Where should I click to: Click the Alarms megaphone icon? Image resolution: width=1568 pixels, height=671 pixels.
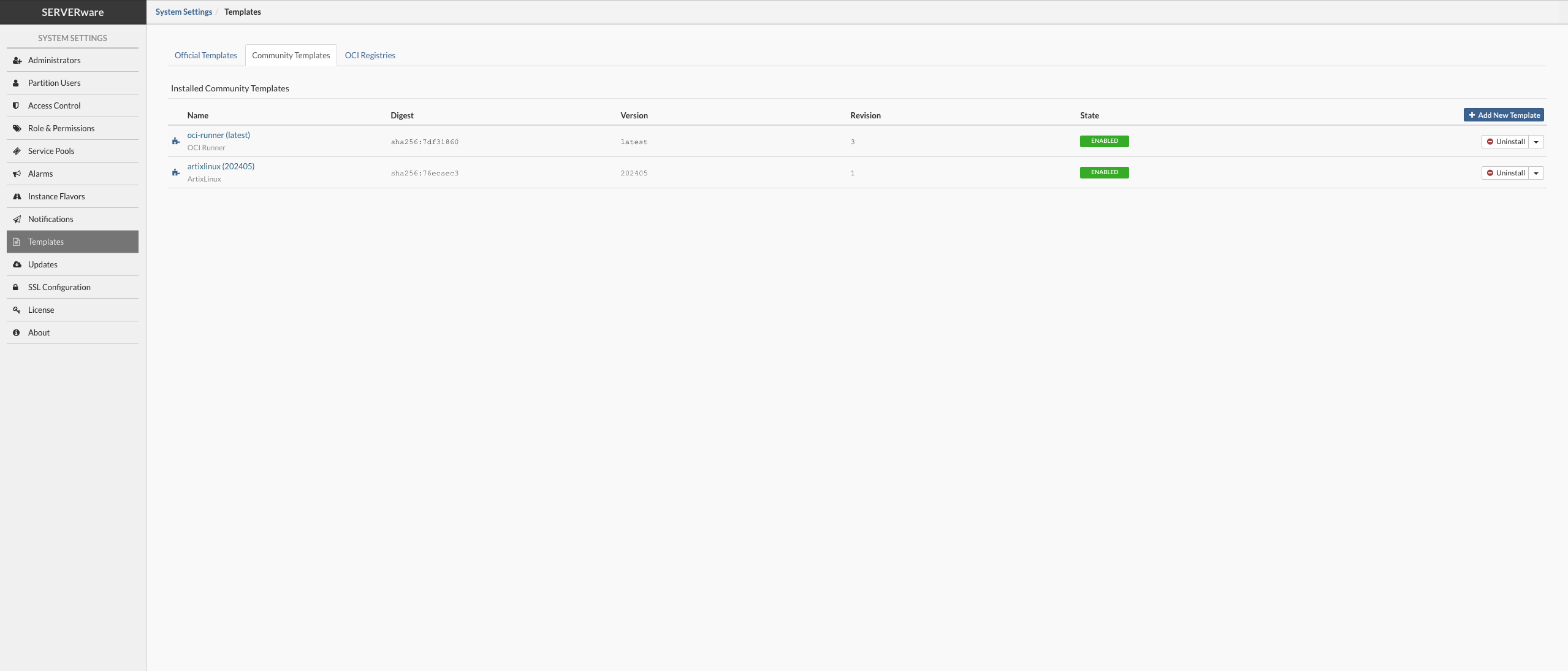[17, 174]
